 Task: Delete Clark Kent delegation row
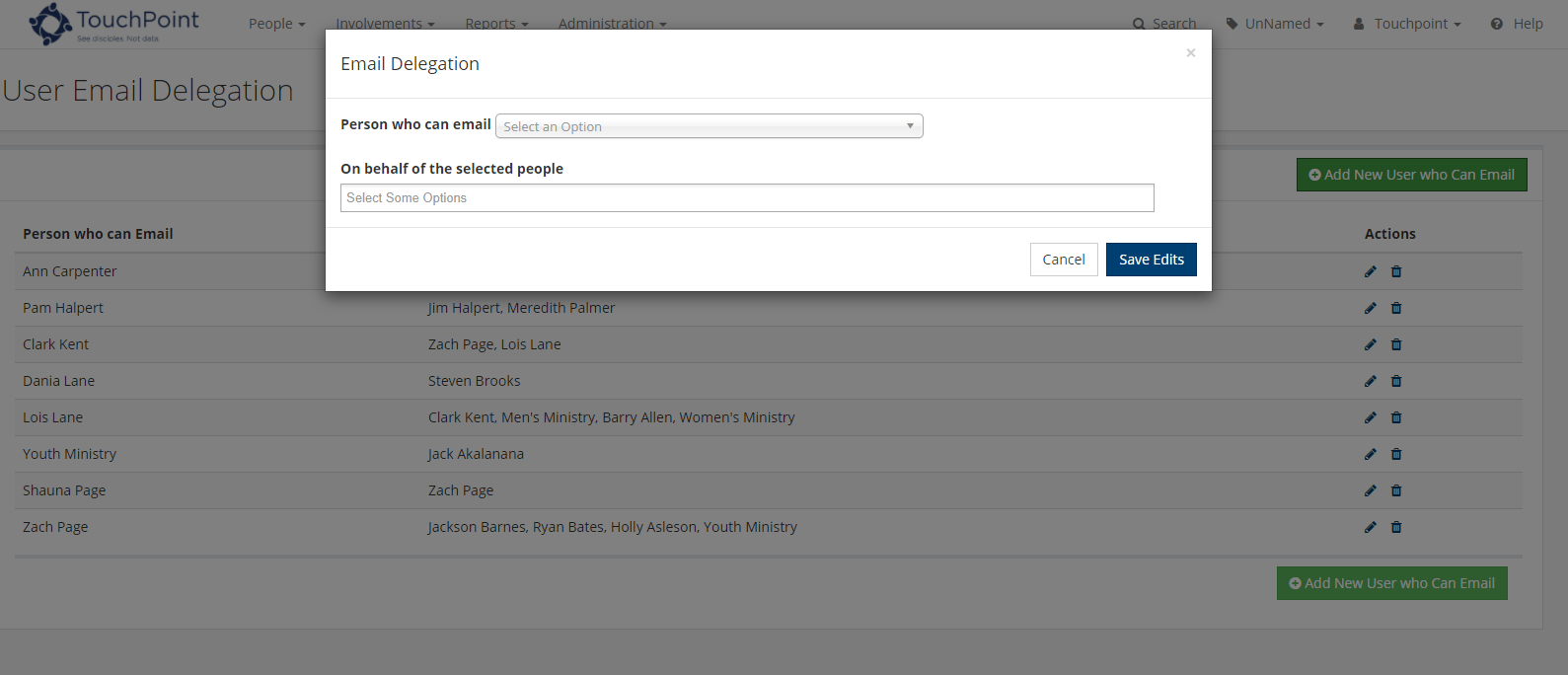point(1396,344)
